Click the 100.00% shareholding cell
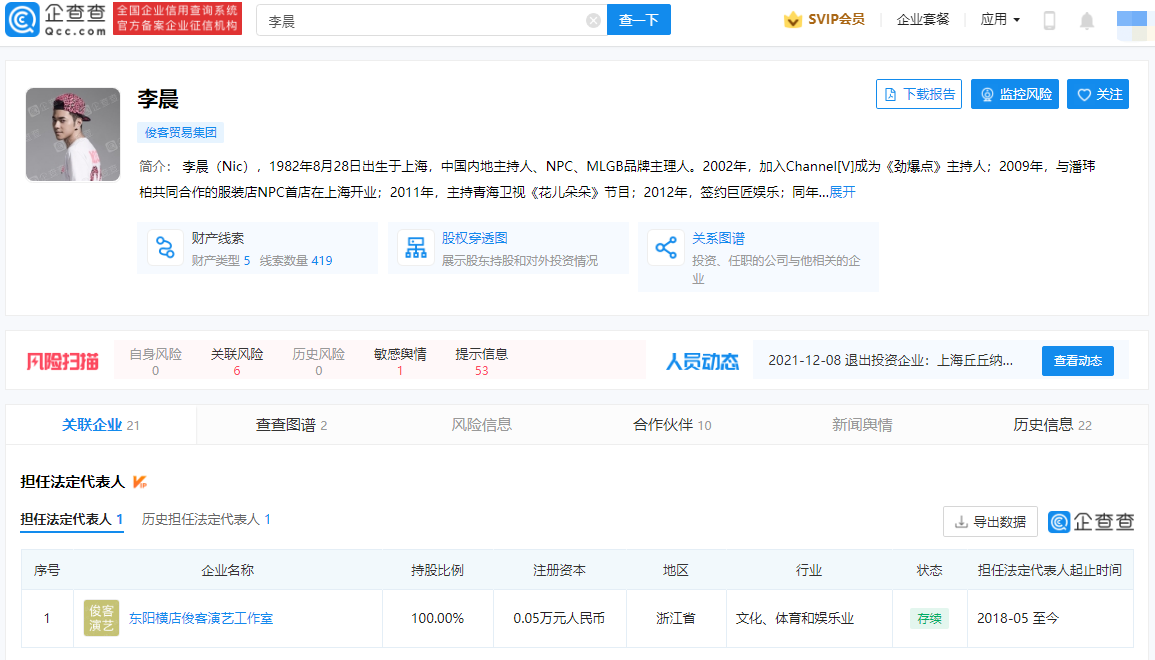 pos(438,619)
